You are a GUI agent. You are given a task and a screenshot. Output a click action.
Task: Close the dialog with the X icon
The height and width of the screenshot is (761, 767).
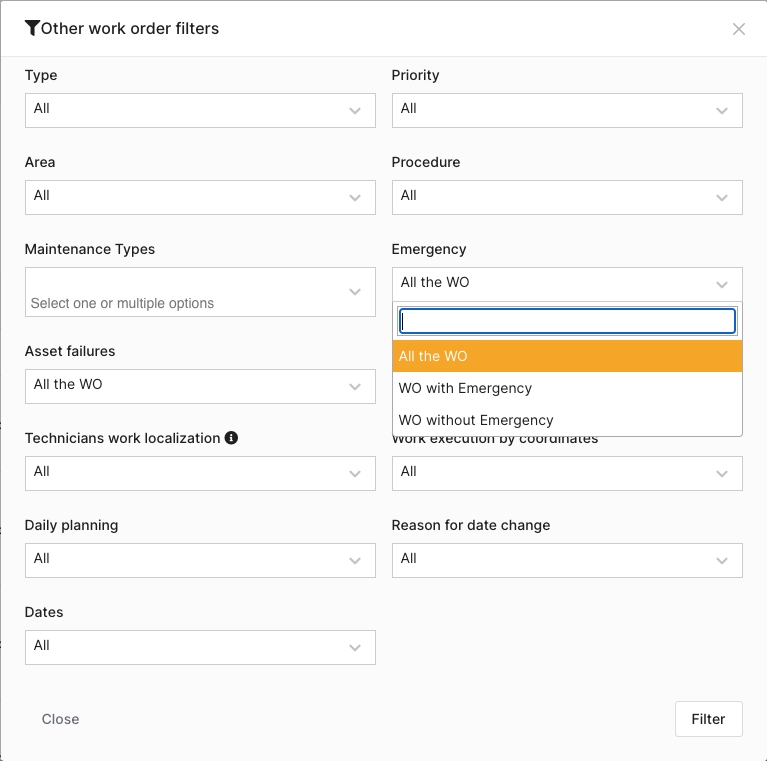tap(739, 29)
